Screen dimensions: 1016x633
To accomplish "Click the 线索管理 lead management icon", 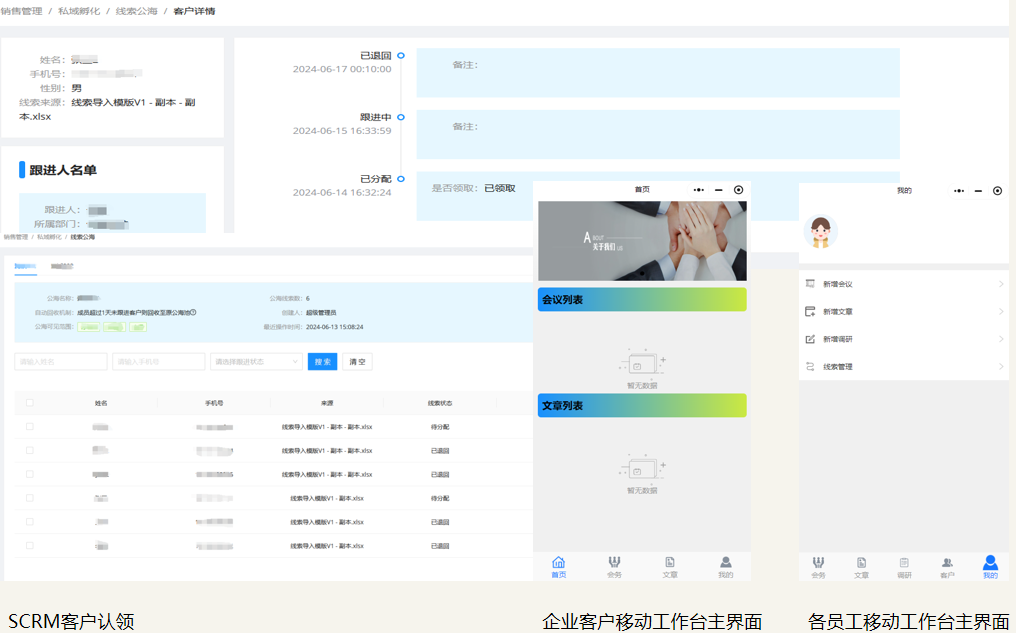I will 810,367.
